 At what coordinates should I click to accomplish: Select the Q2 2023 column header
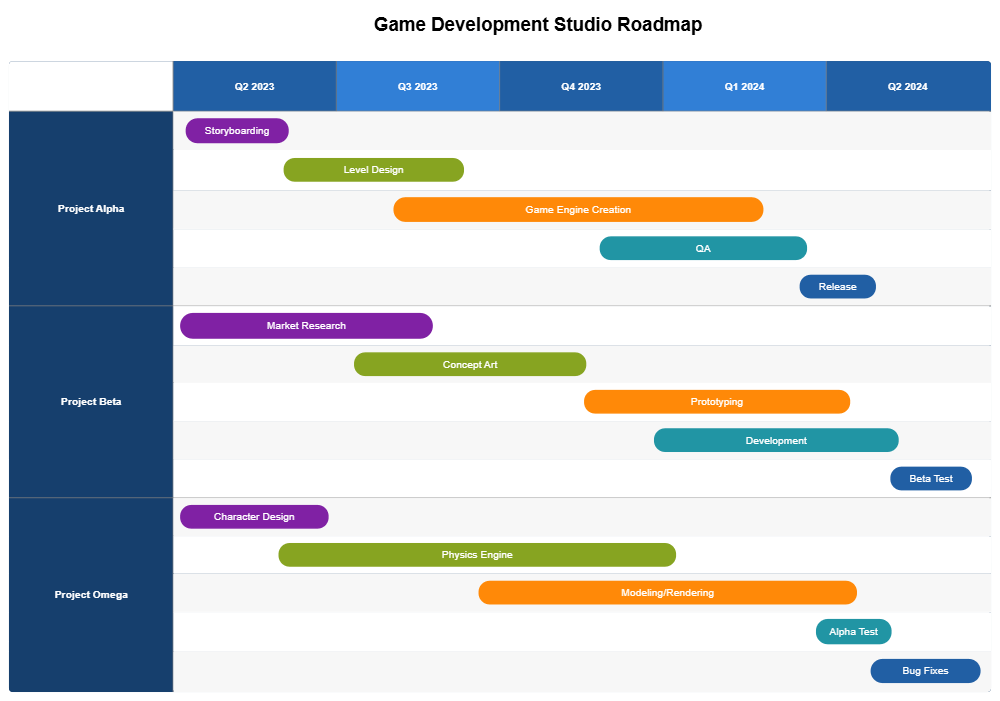click(253, 87)
